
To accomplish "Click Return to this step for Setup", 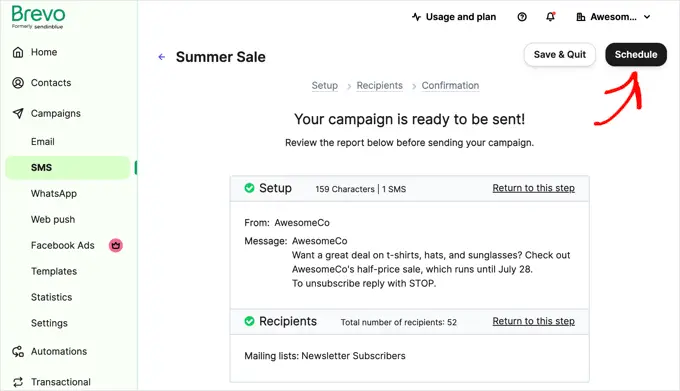I will pos(533,188).
